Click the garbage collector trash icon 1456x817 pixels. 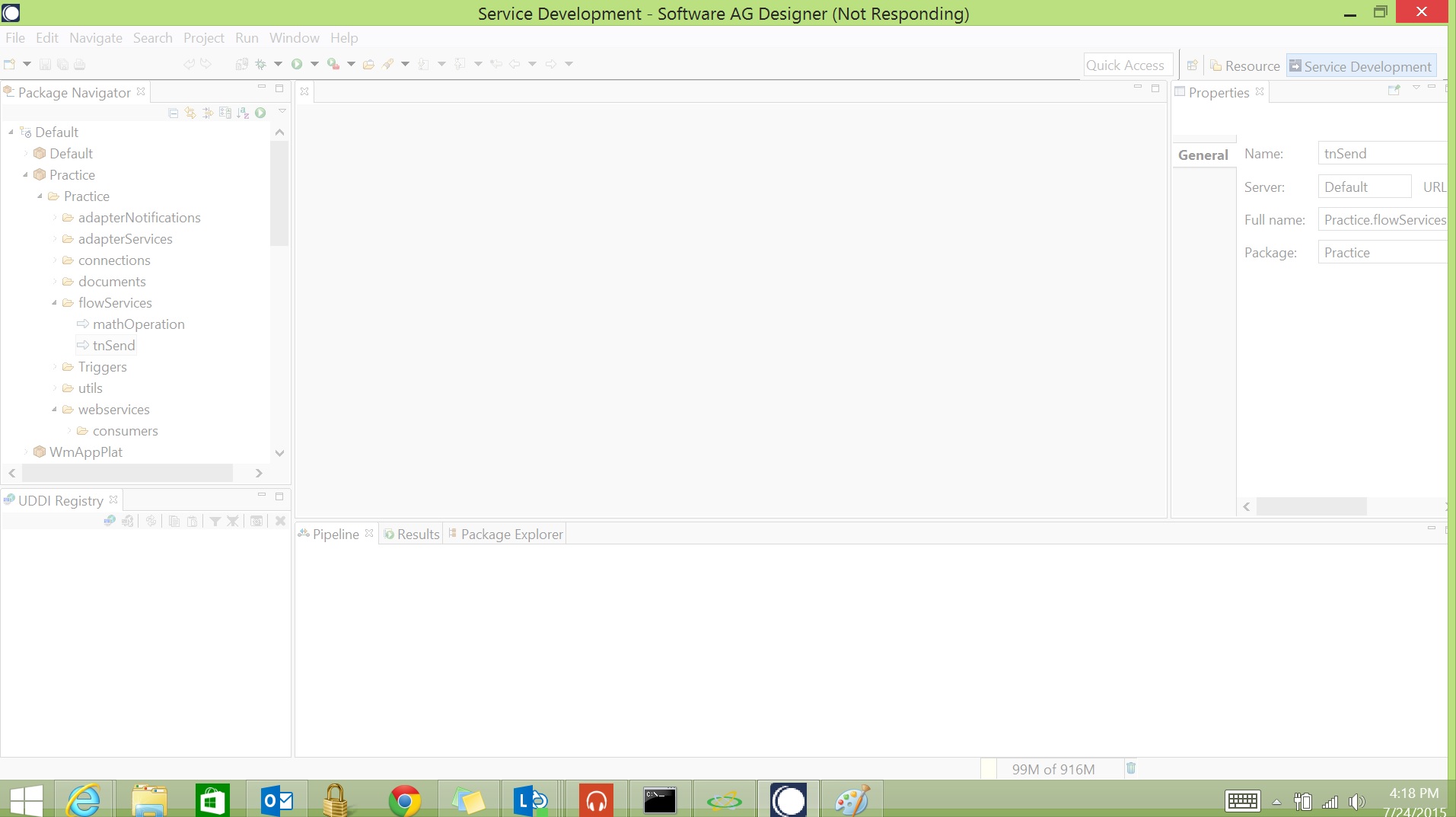coord(1131,768)
